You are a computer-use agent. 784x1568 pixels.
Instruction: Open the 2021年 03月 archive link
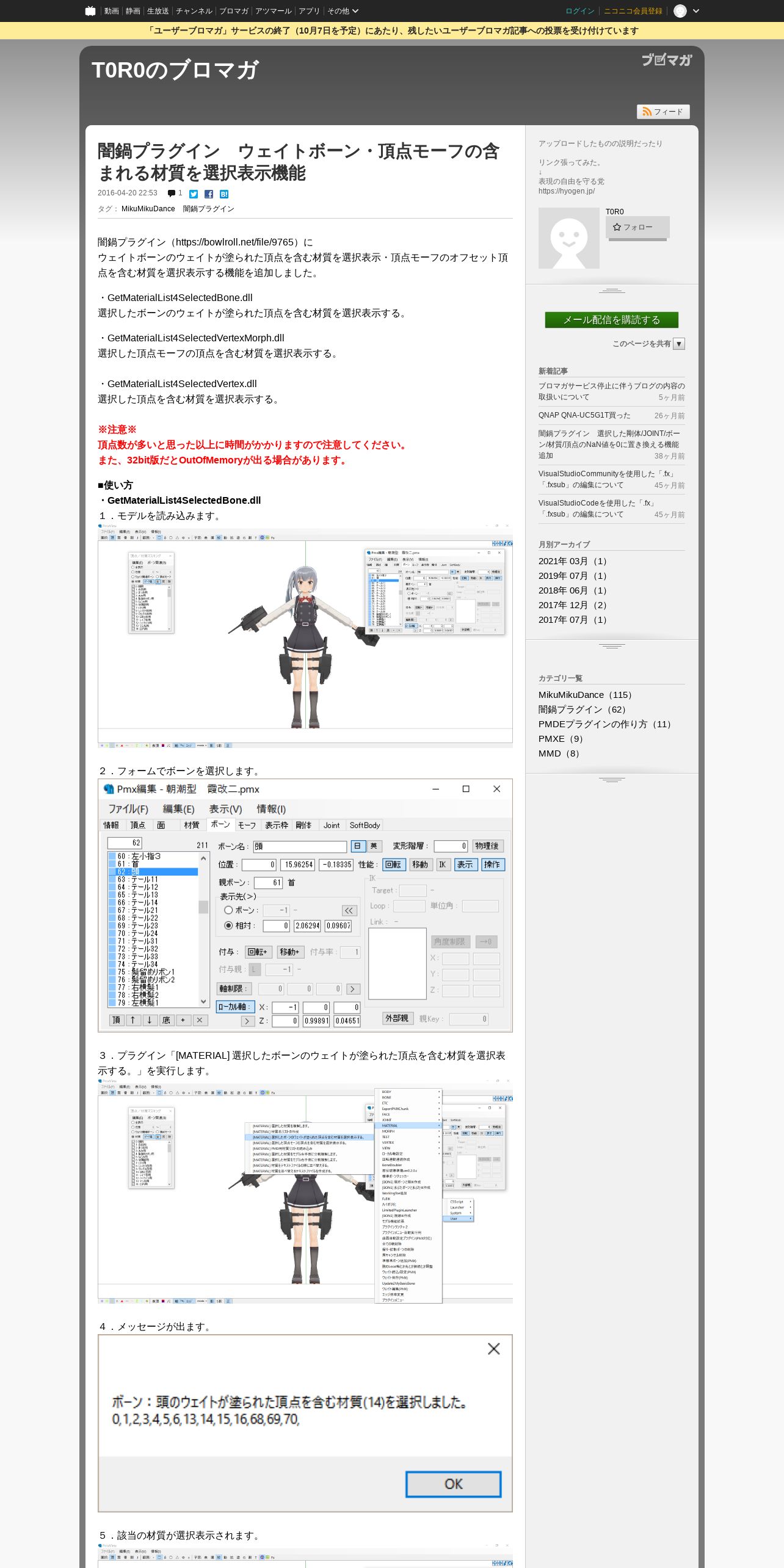click(x=574, y=561)
